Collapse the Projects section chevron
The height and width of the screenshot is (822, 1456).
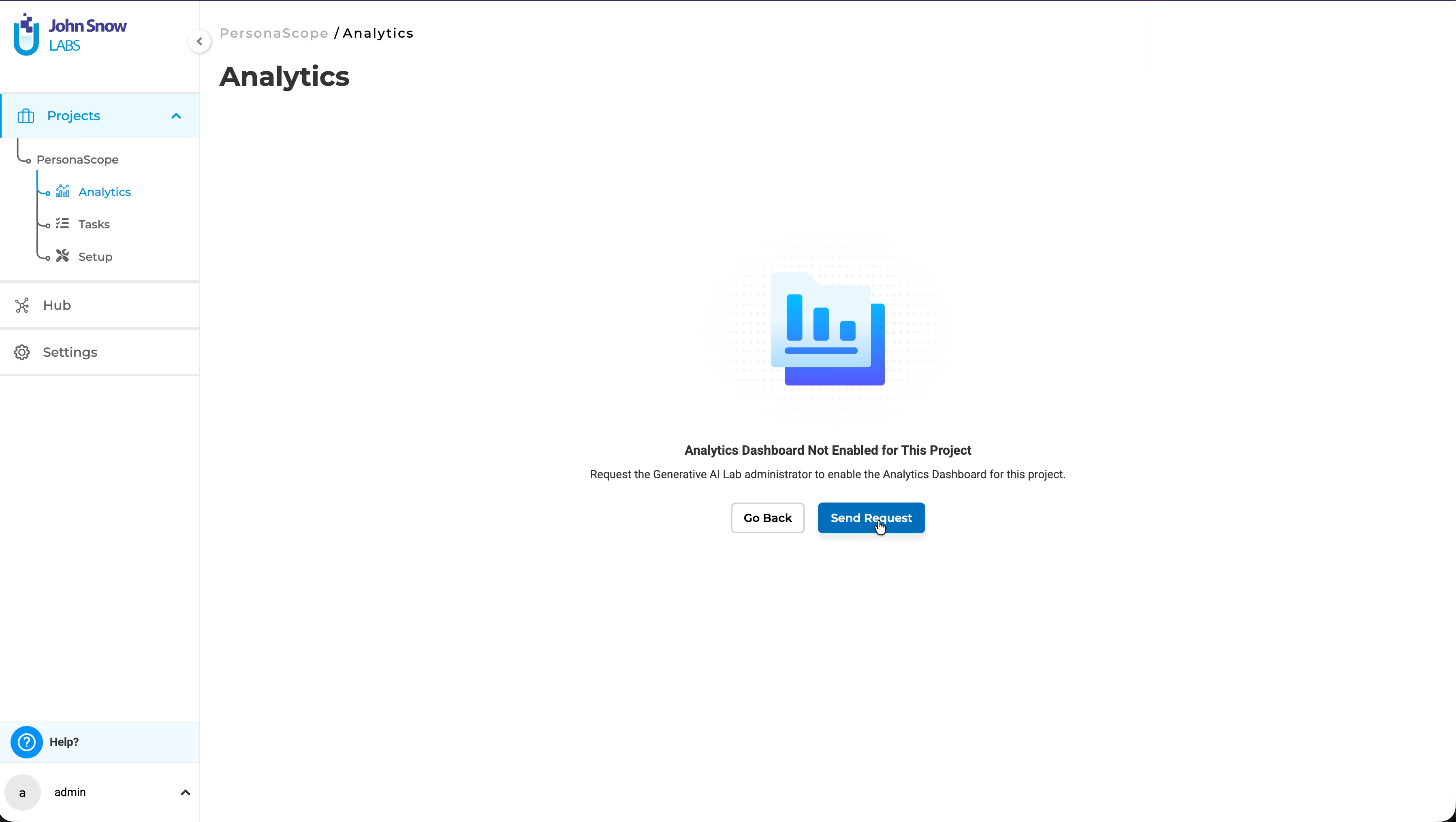pos(176,116)
